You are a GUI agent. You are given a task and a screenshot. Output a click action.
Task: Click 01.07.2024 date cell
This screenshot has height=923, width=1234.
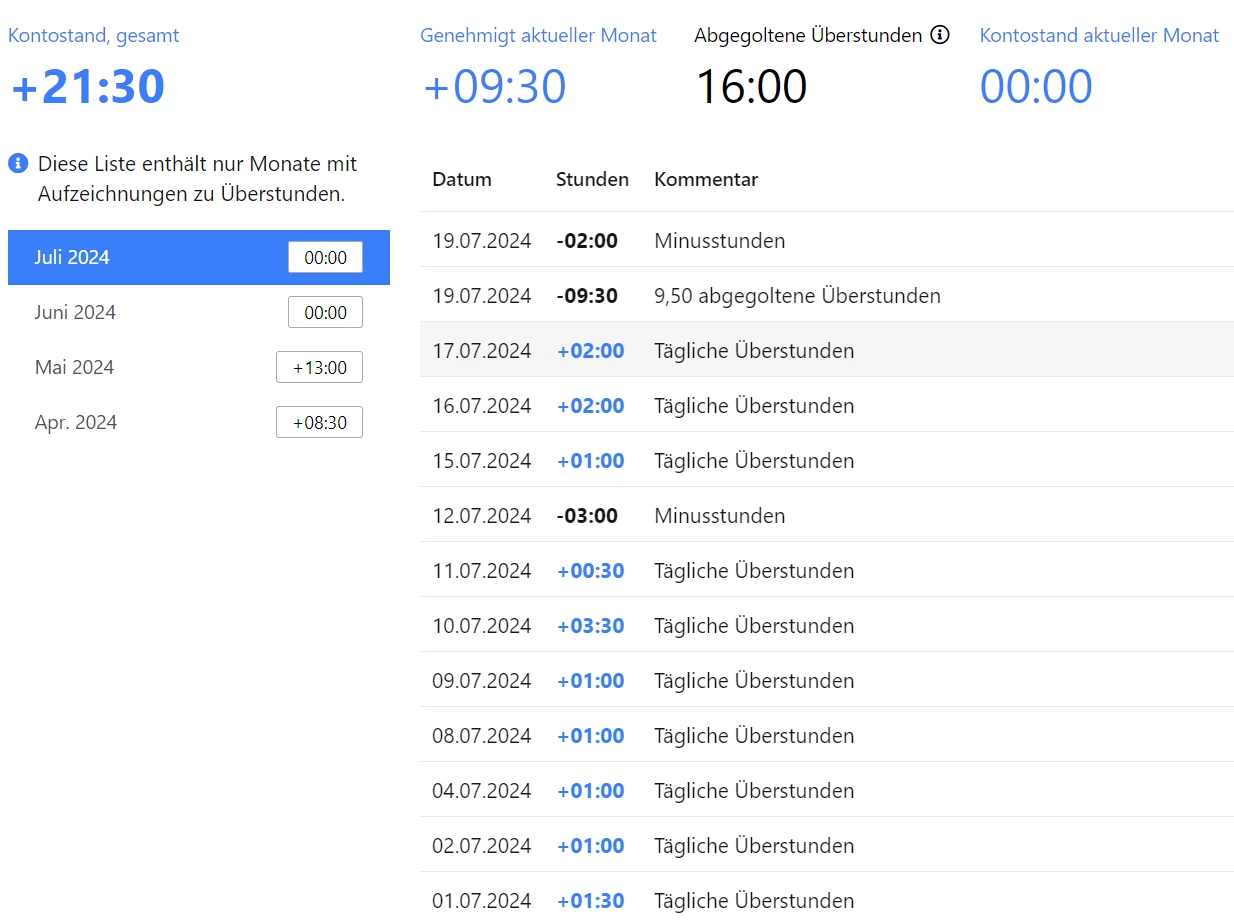pos(482,901)
